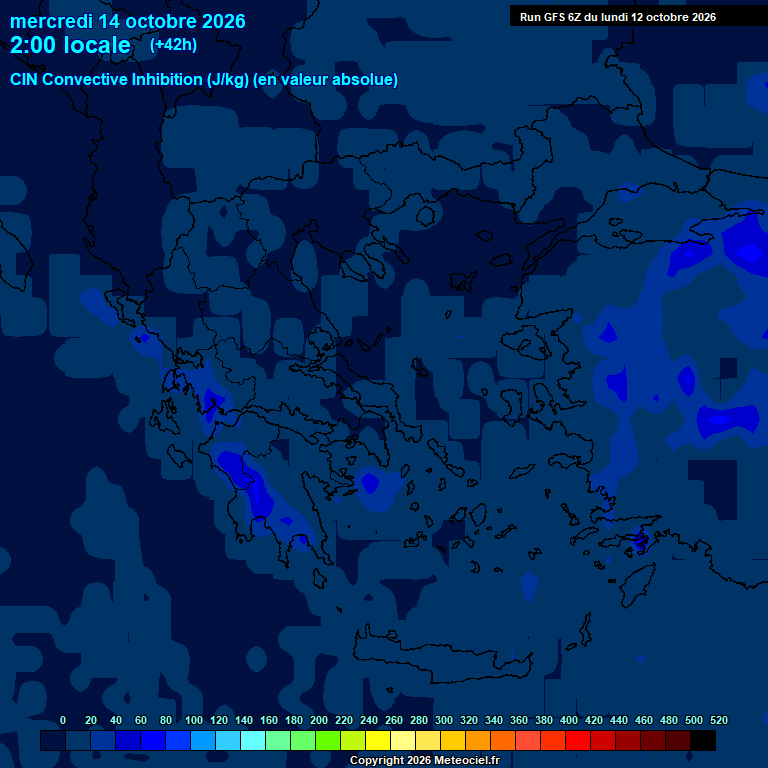This screenshot has height=768, width=768.
Task: Click the date heading 'mercredi 14 octobre 2026'
Action: tap(127, 22)
